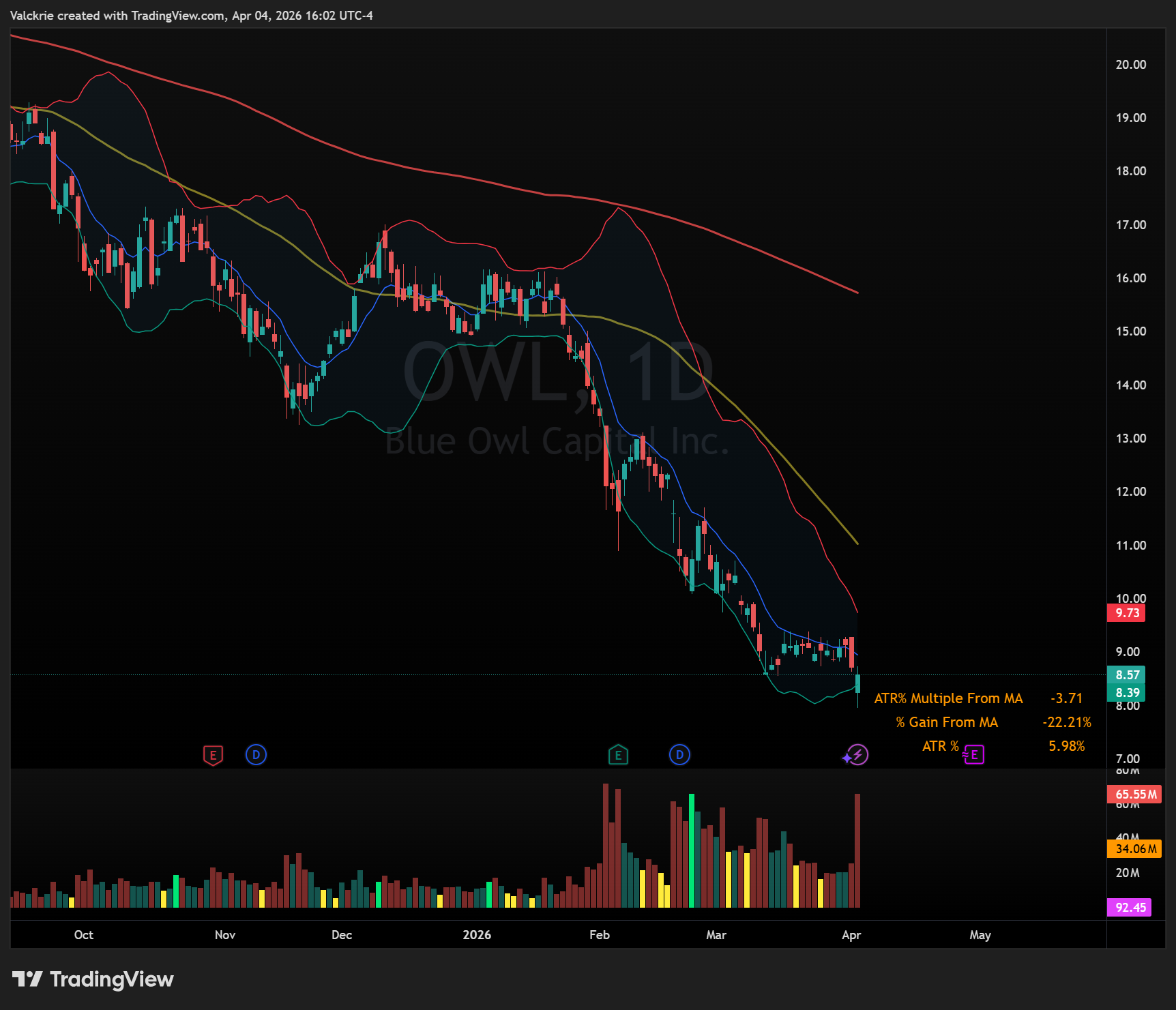Click the magenta upcoming earnings E marker
This screenshot has width=1176, height=1010.
click(x=973, y=755)
